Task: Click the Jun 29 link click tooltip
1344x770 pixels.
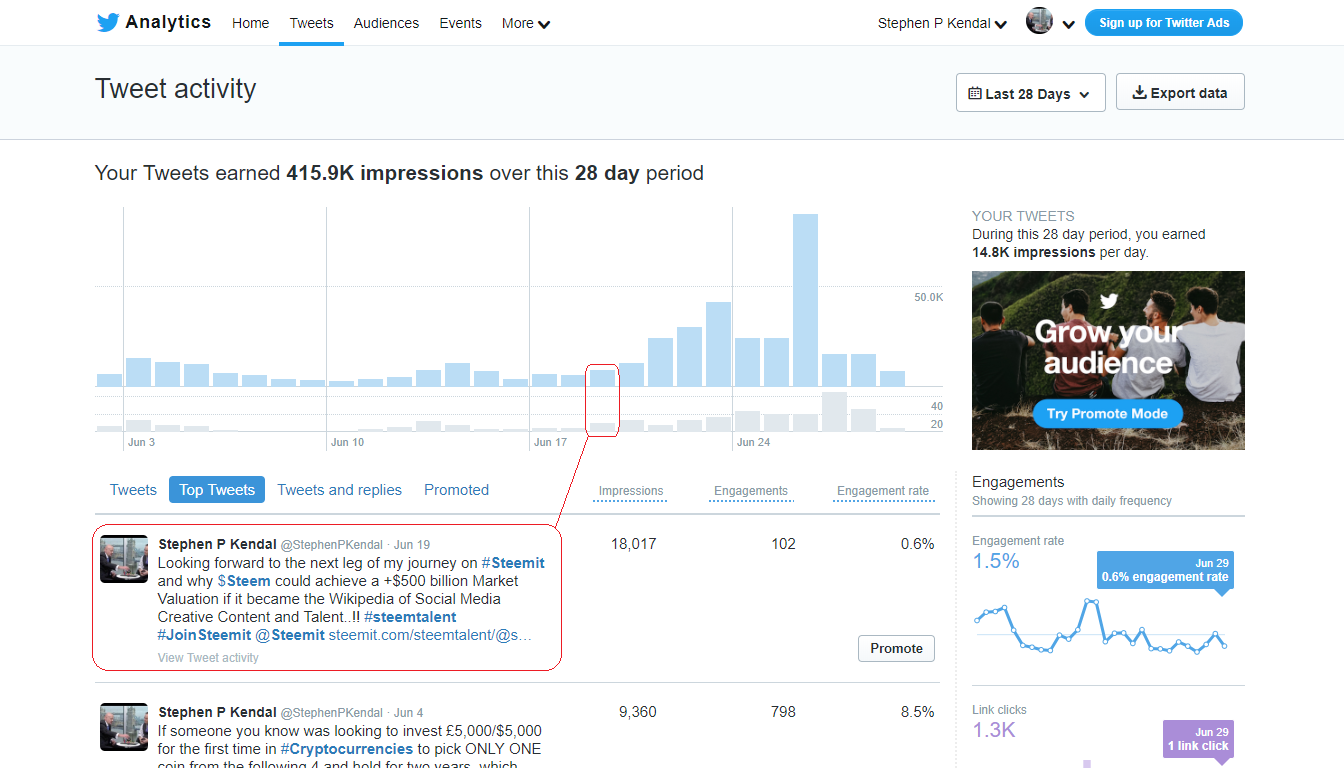Action: [1198, 739]
